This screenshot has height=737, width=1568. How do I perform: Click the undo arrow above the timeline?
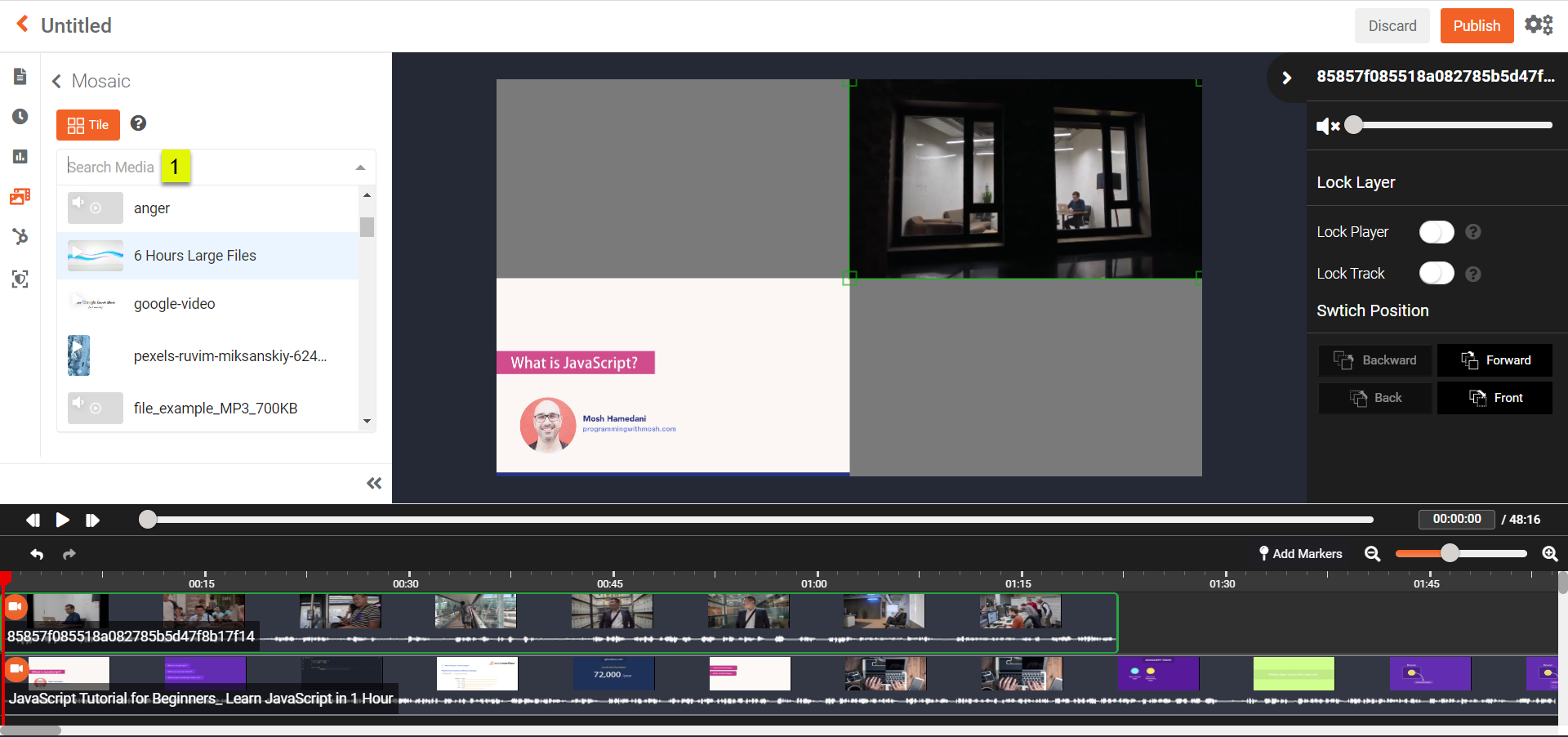37,554
